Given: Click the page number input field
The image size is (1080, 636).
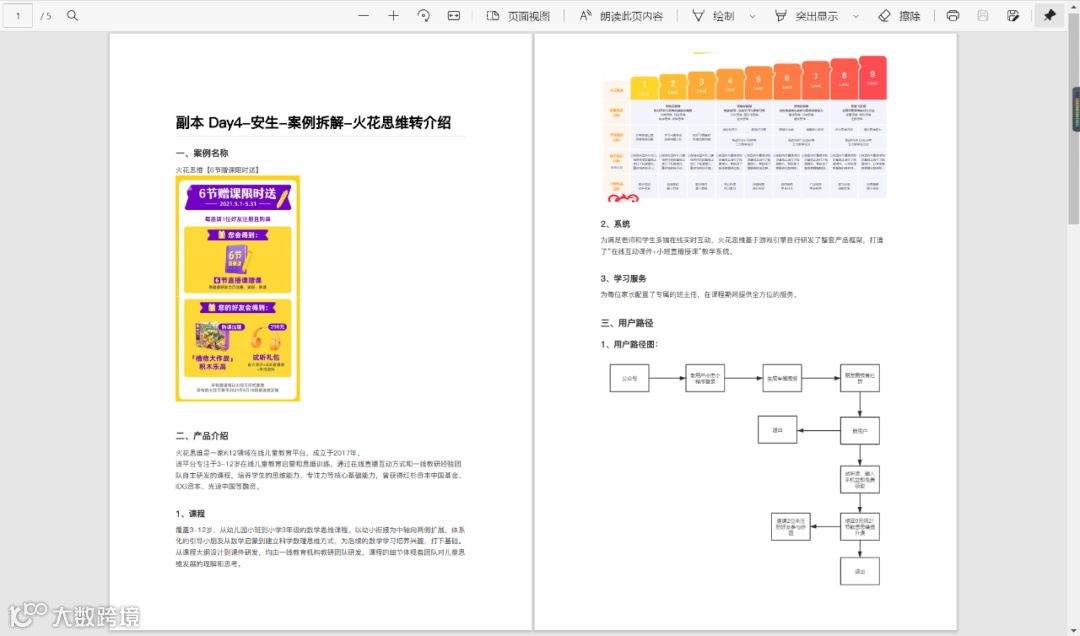Looking at the screenshot, I should (x=18, y=15).
